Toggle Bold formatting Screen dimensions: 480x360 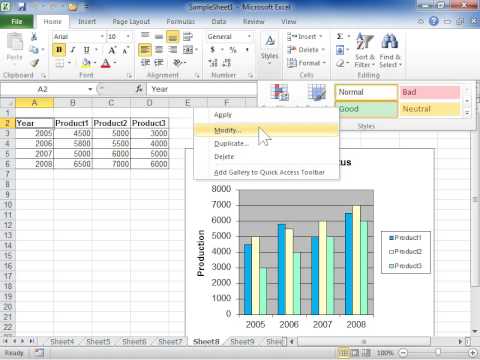click(59, 50)
